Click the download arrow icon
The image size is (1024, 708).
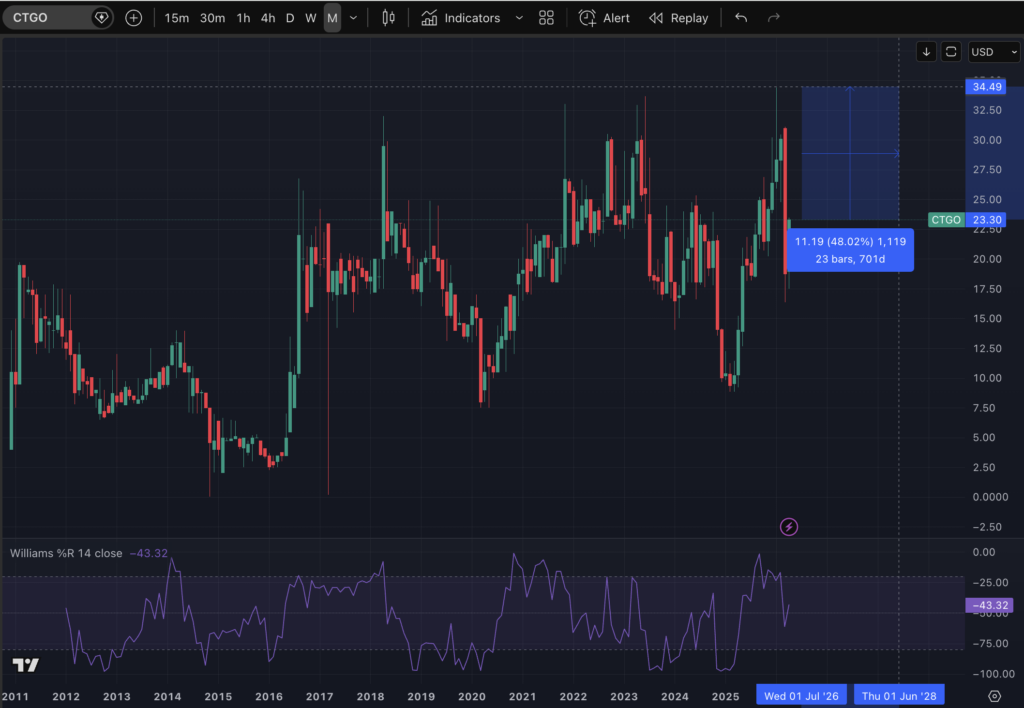click(x=926, y=52)
